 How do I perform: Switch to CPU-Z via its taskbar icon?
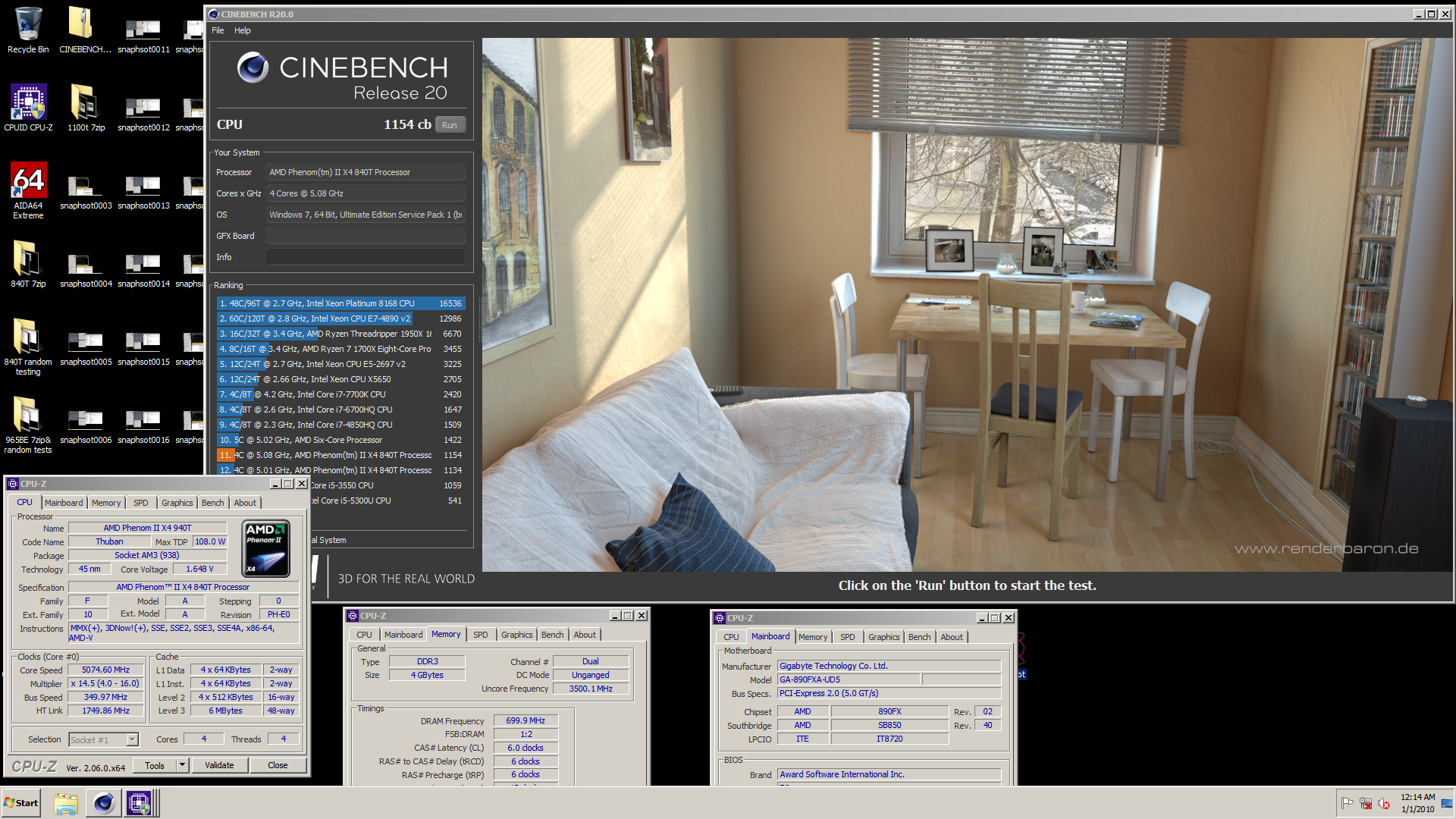click(x=140, y=803)
